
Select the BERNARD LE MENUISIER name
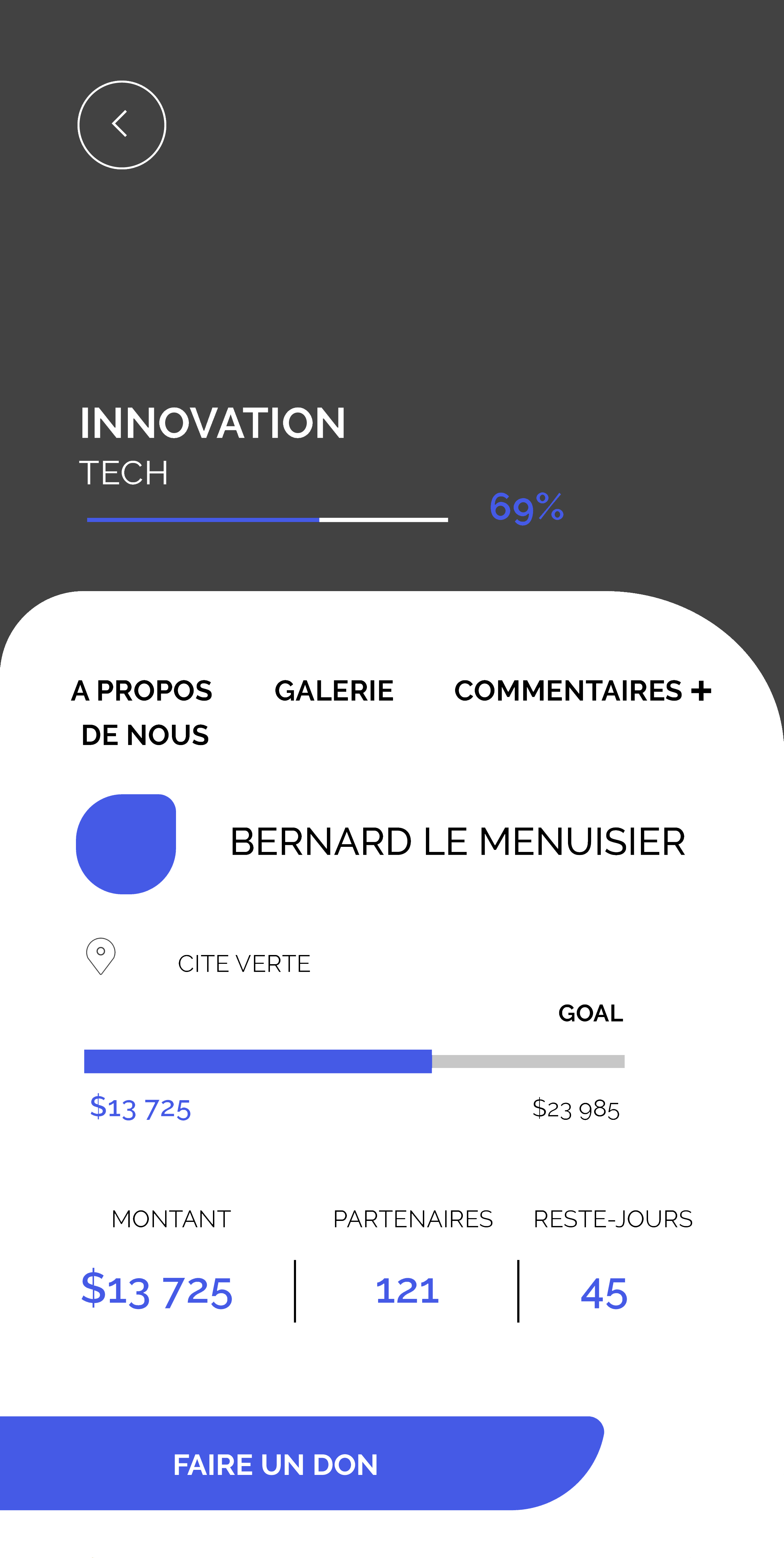457,842
